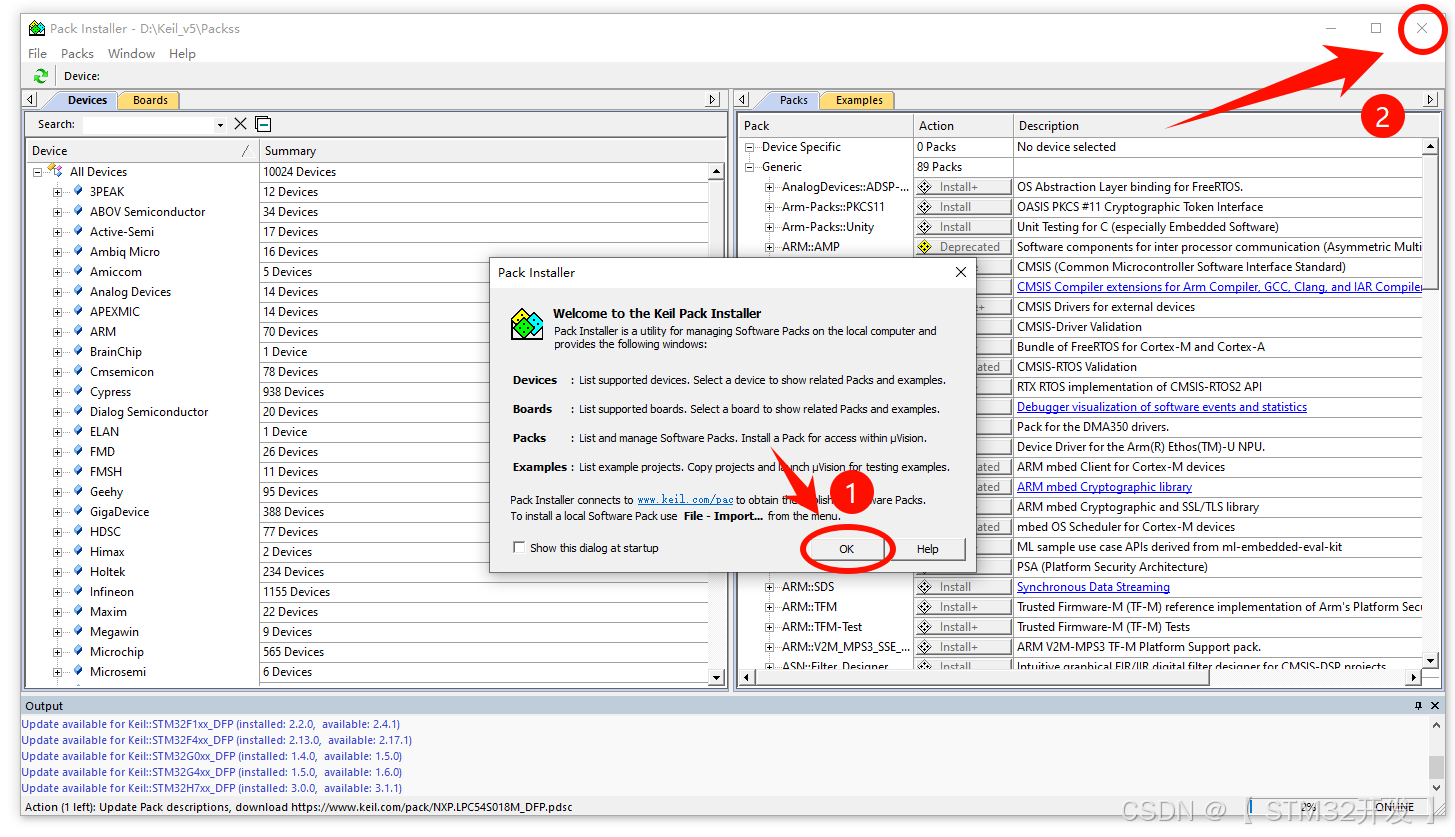The height and width of the screenshot is (837, 1455).
Task: Click the Output panel pin icon
Action: [1418, 705]
